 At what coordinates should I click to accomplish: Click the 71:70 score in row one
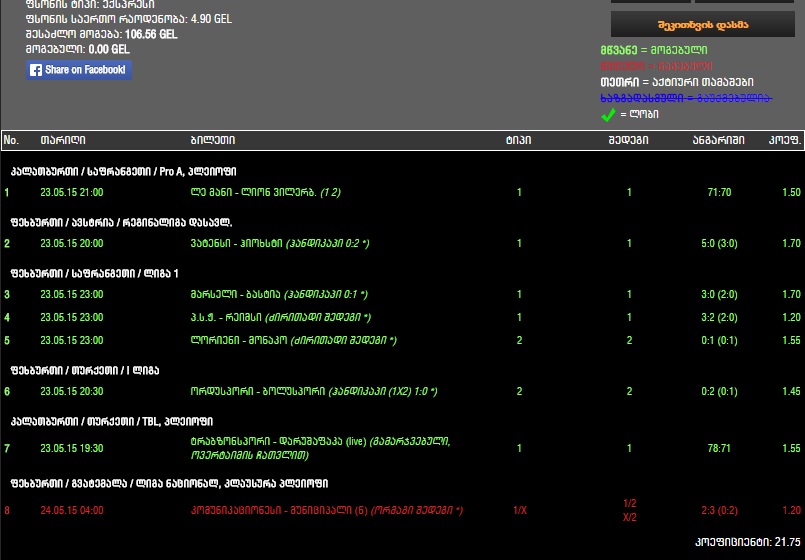pos(718,192)
